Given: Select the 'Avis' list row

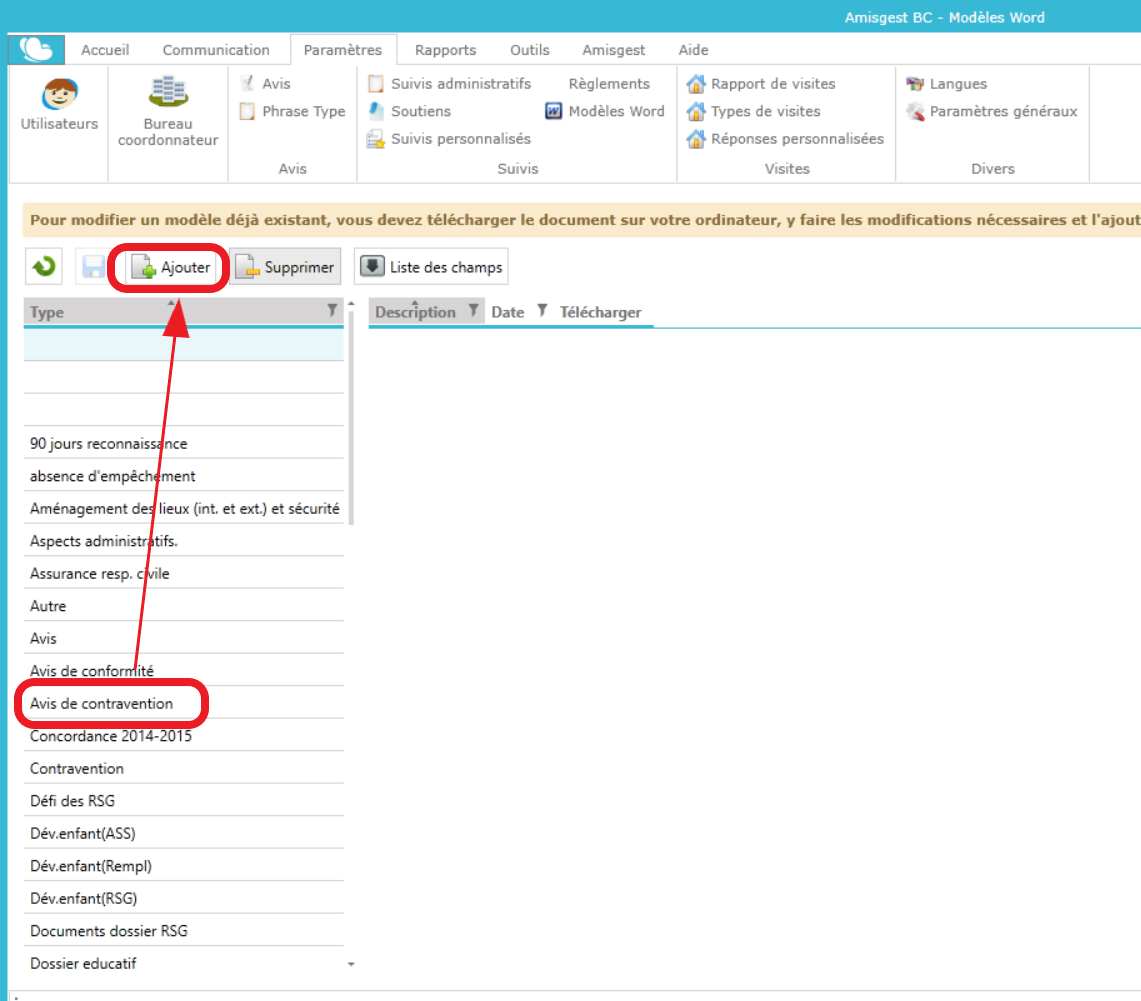Looking at the screenshot, I should click(183, 638).
